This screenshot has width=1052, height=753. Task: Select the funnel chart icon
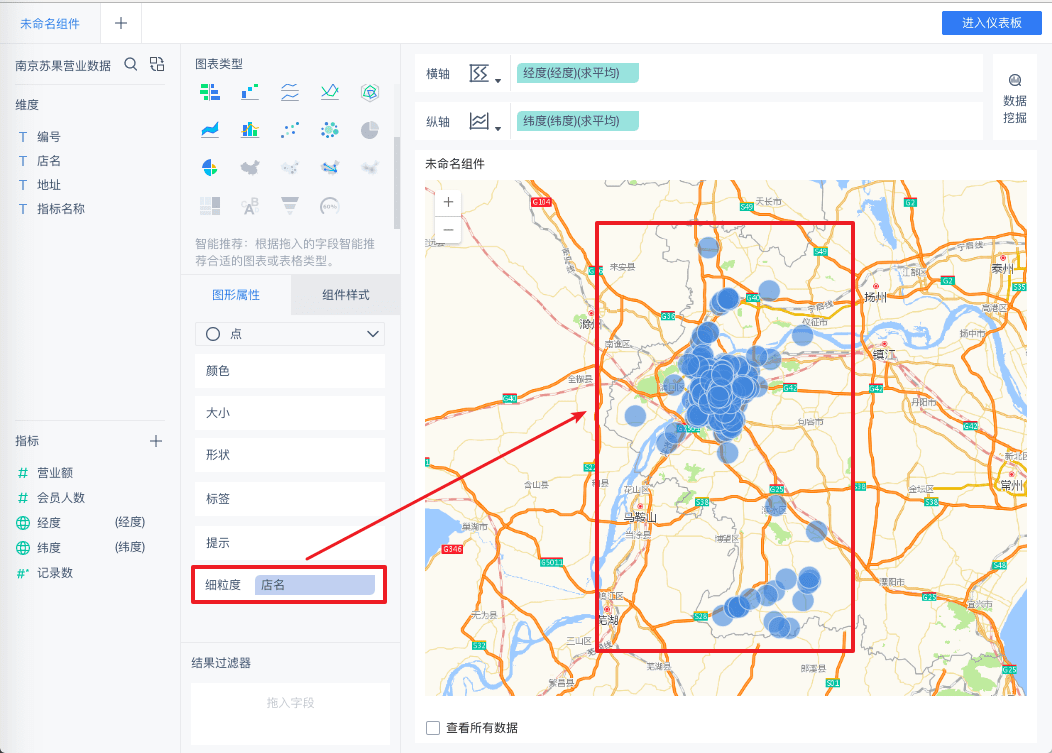[290, 205]
